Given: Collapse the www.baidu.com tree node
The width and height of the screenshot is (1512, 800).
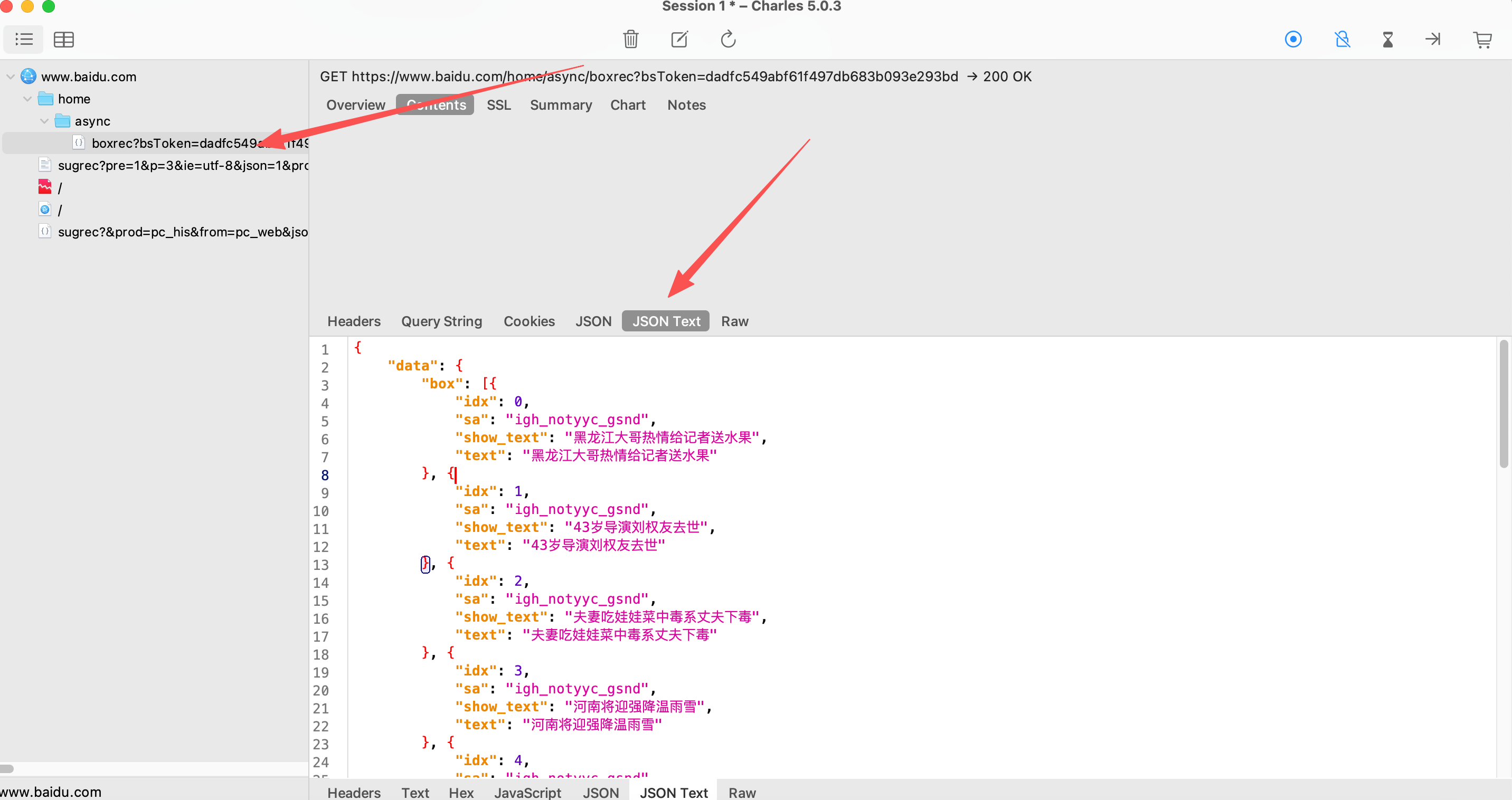Looking at the screenshot, I should coord(11,77).
